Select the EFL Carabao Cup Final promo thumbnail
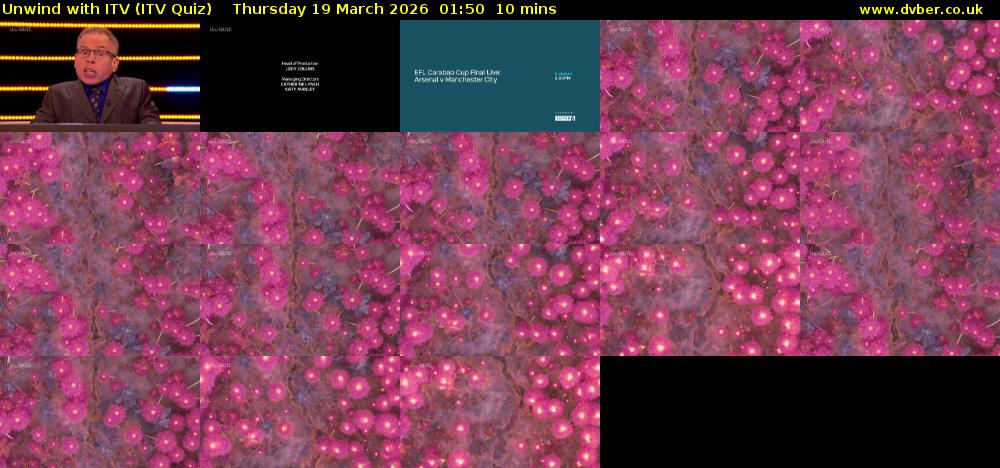This screenshot has width=1000, height=468. pos(500,76)
